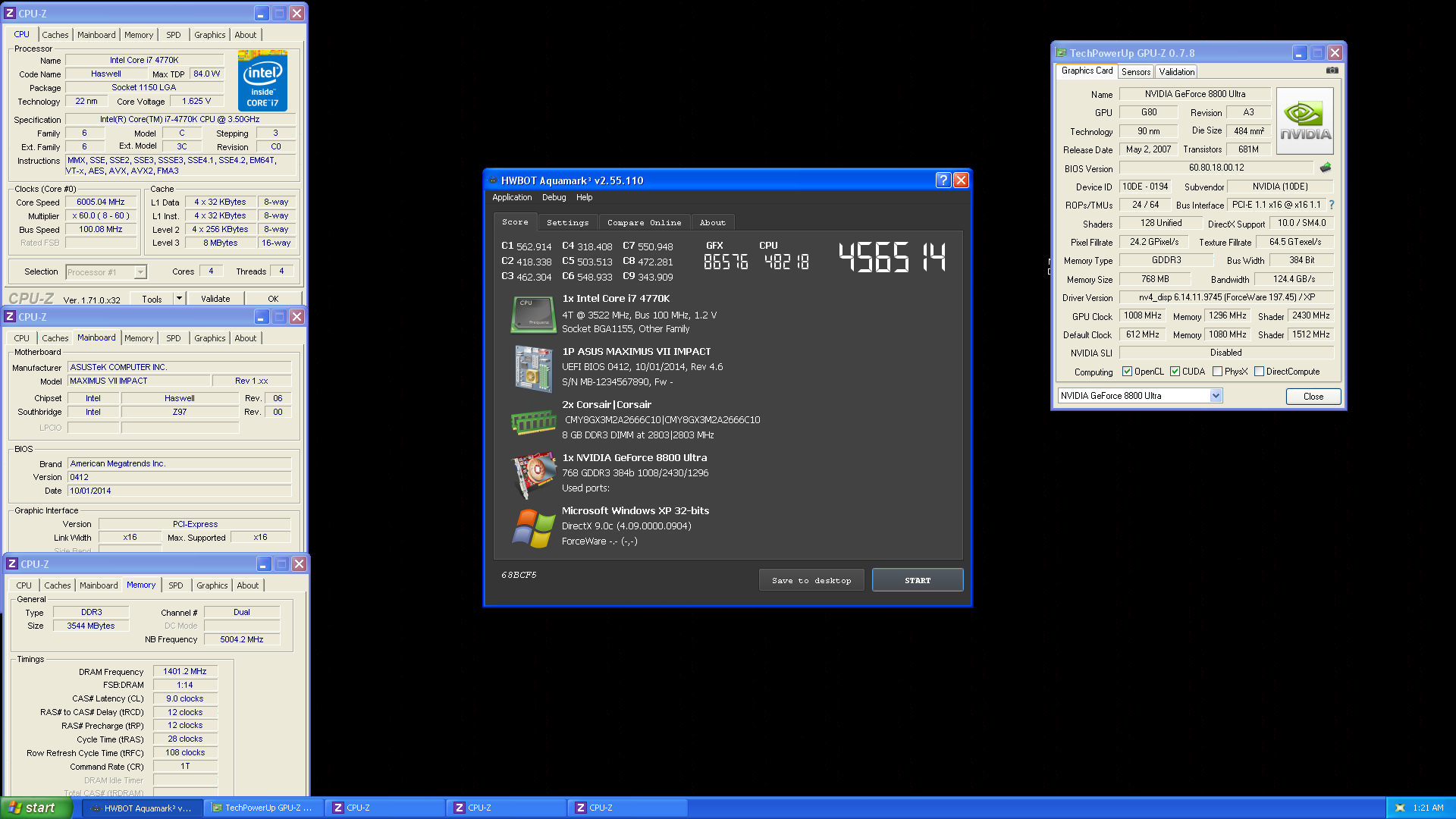1456x819 pixels.
Task: Click the Core Speed value 6005.04 MHz
Action: (x=100, y=202)
